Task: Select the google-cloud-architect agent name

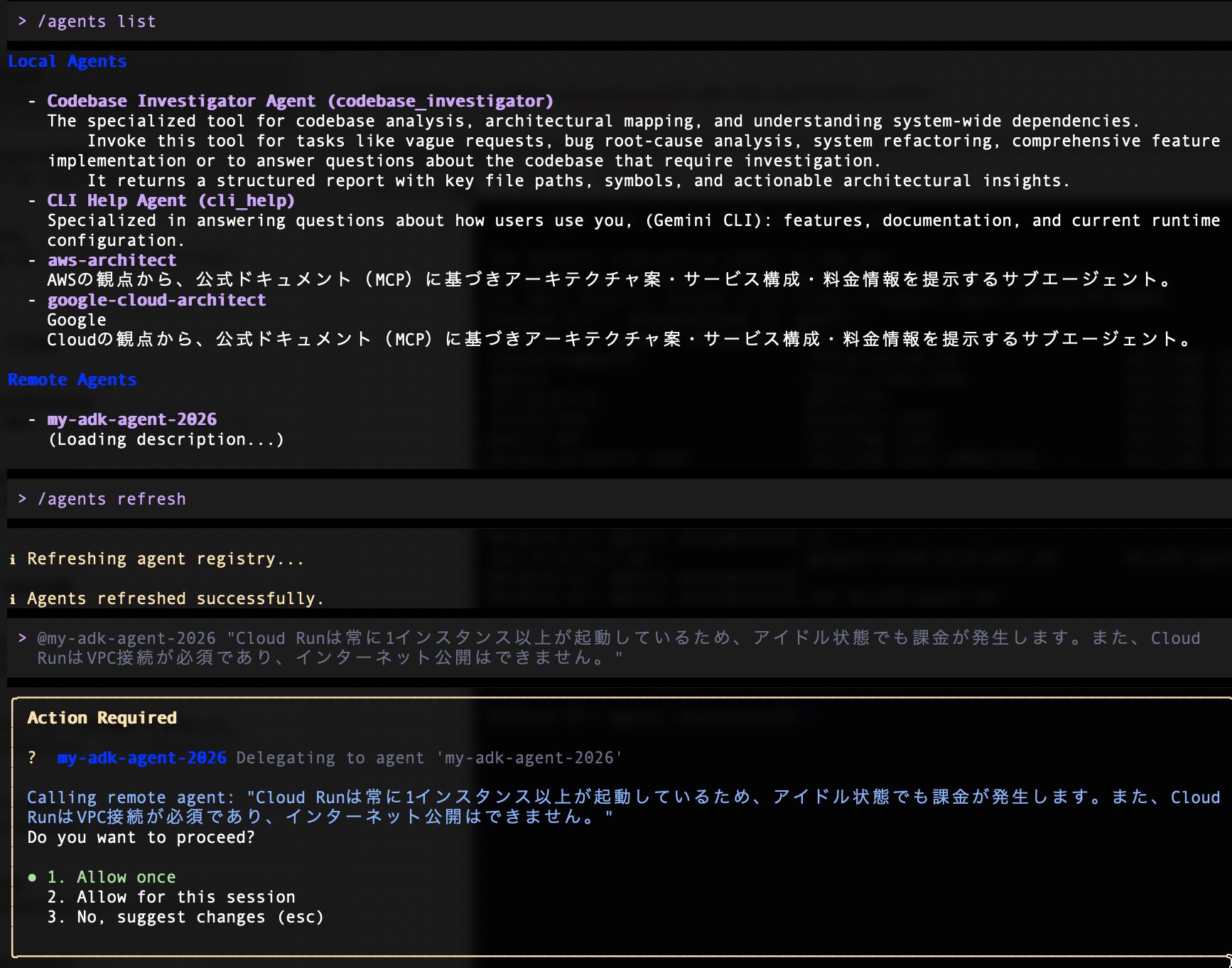Action: (156, 300)
